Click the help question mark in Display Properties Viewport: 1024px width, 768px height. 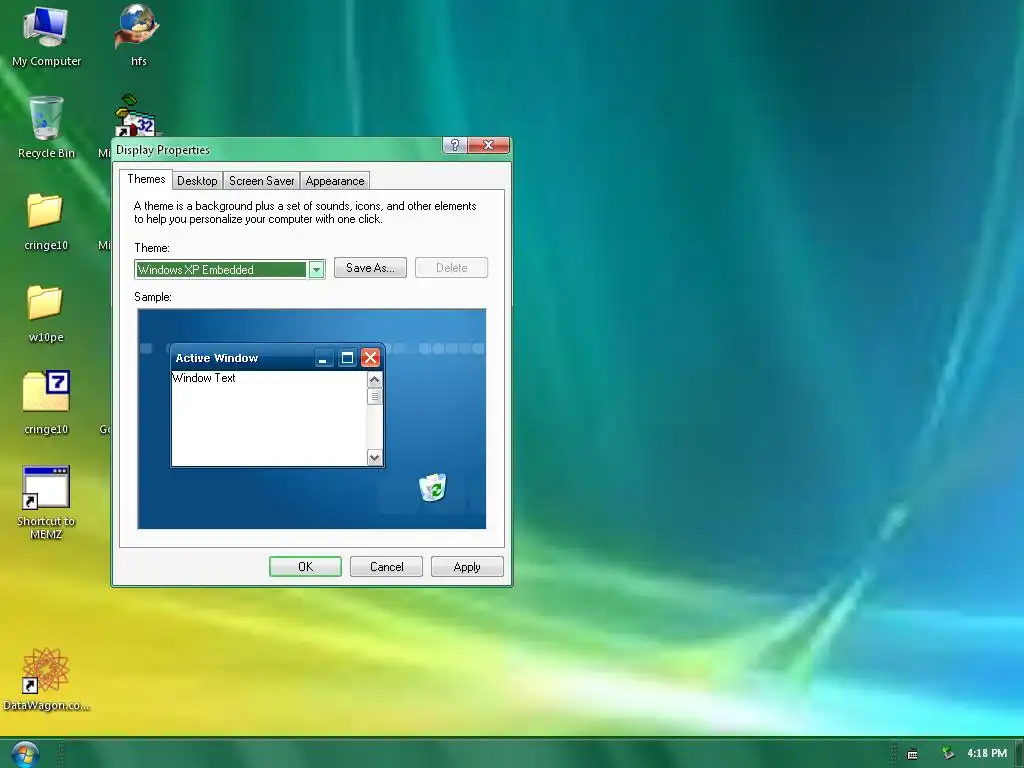[455, 145]
